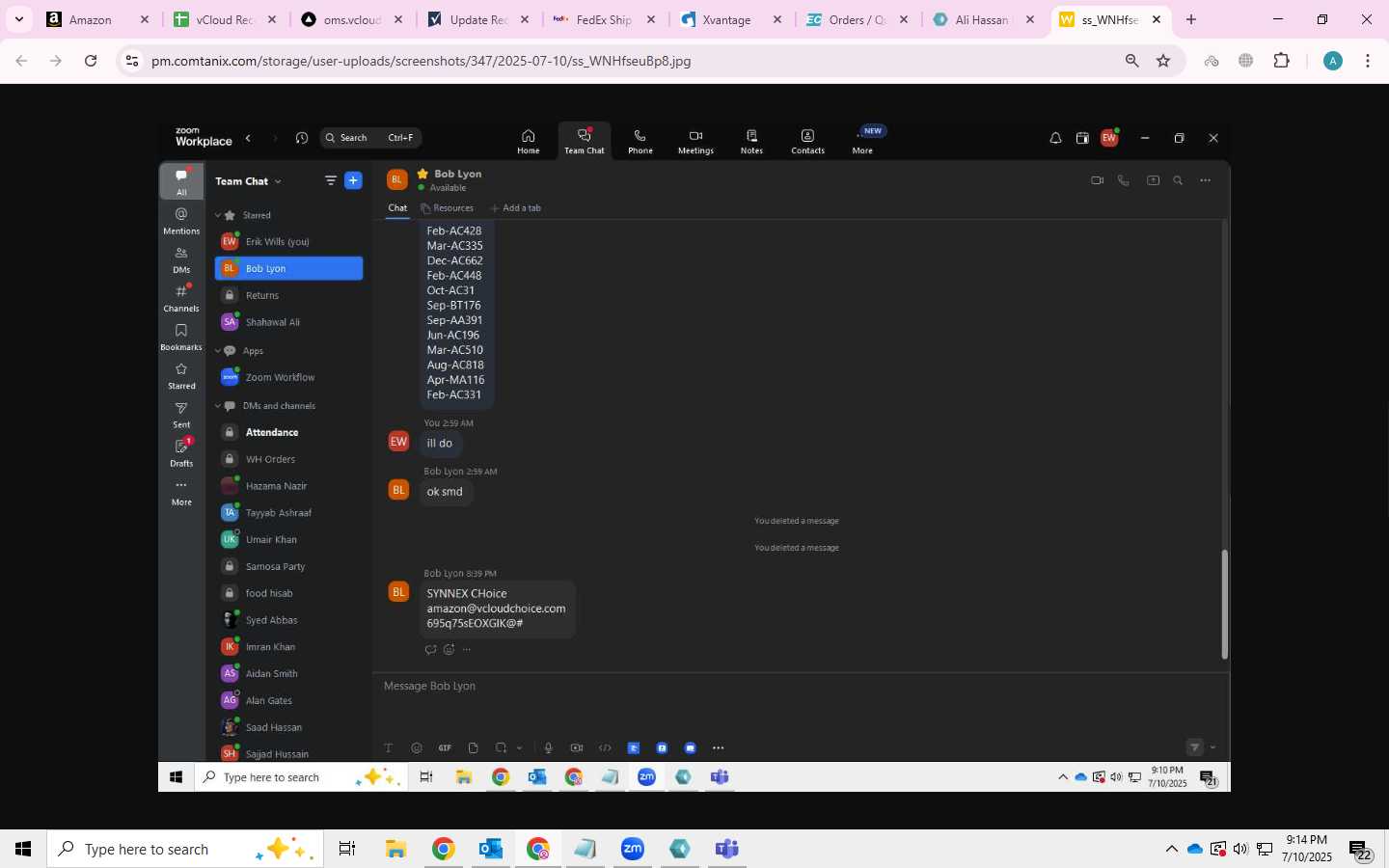Switch to the Resources tab
The width and height of the screenshot is (1389, 868).
point(447,208)
